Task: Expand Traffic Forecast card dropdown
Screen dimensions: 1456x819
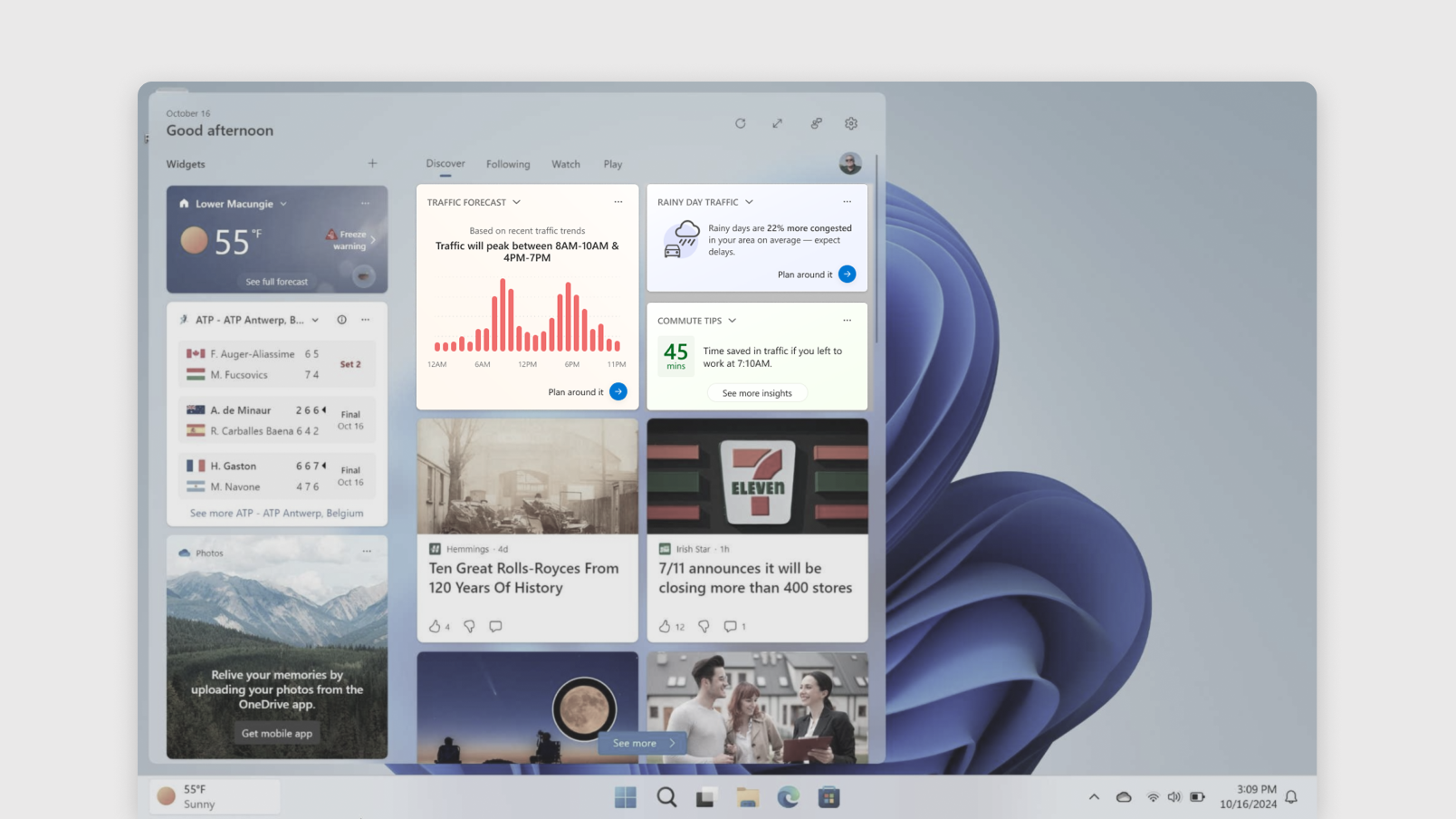Action: coord(516,202)
